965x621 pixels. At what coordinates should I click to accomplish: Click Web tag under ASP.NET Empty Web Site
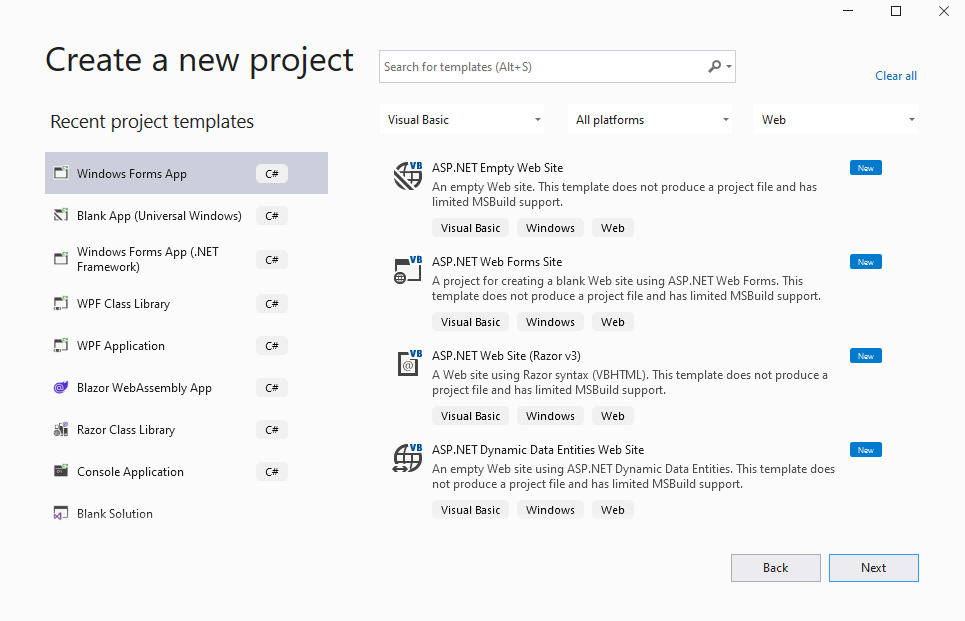[612, 228]
